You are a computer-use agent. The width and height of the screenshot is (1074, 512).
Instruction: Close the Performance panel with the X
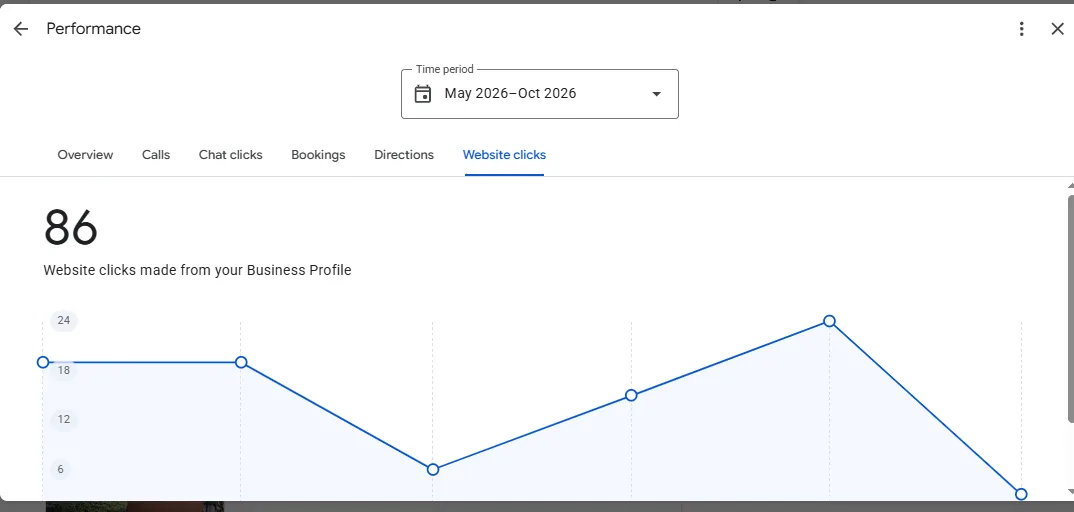[1058, 29]
